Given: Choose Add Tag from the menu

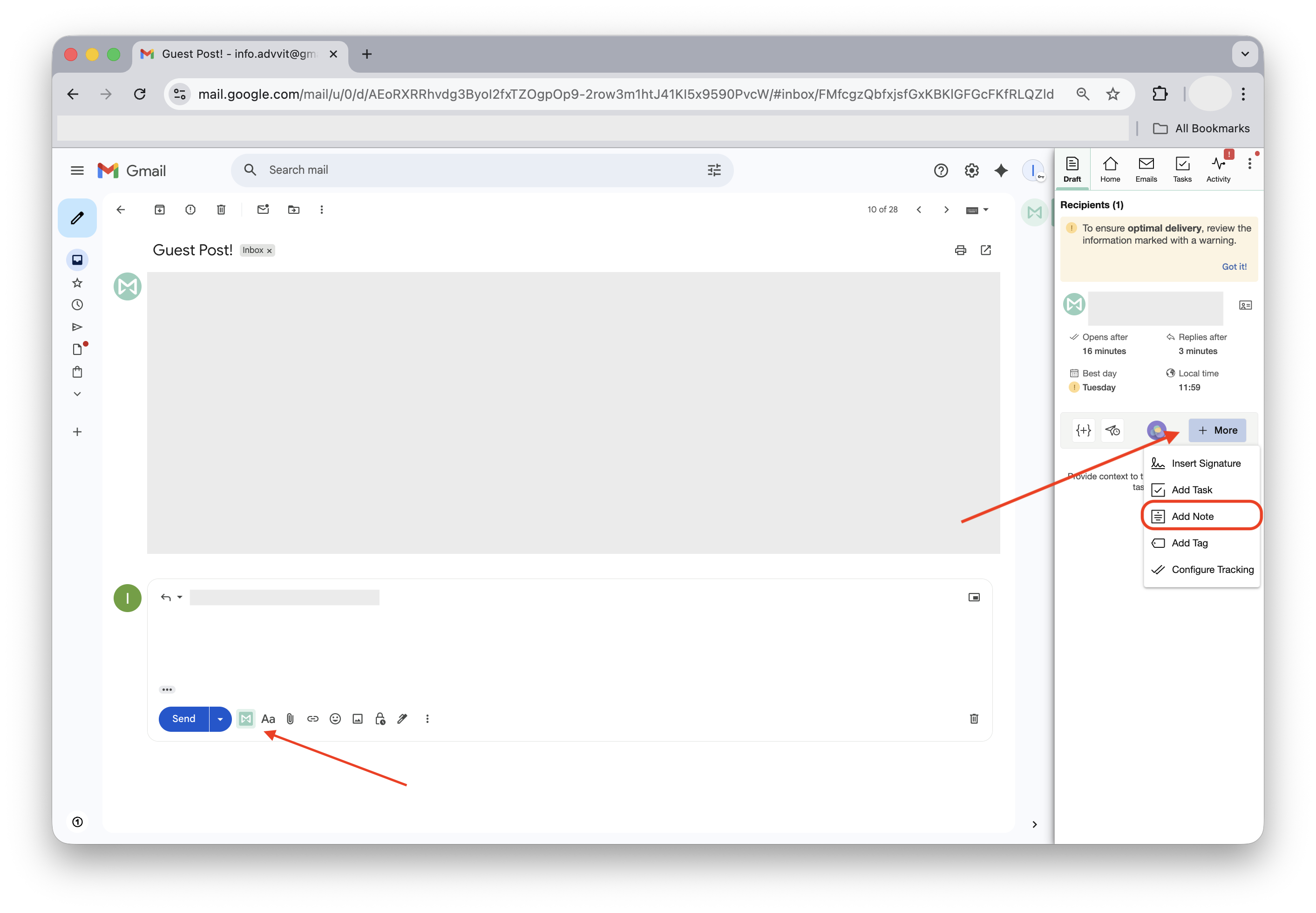Looking at the screenshot, I should coord(1201,544).
